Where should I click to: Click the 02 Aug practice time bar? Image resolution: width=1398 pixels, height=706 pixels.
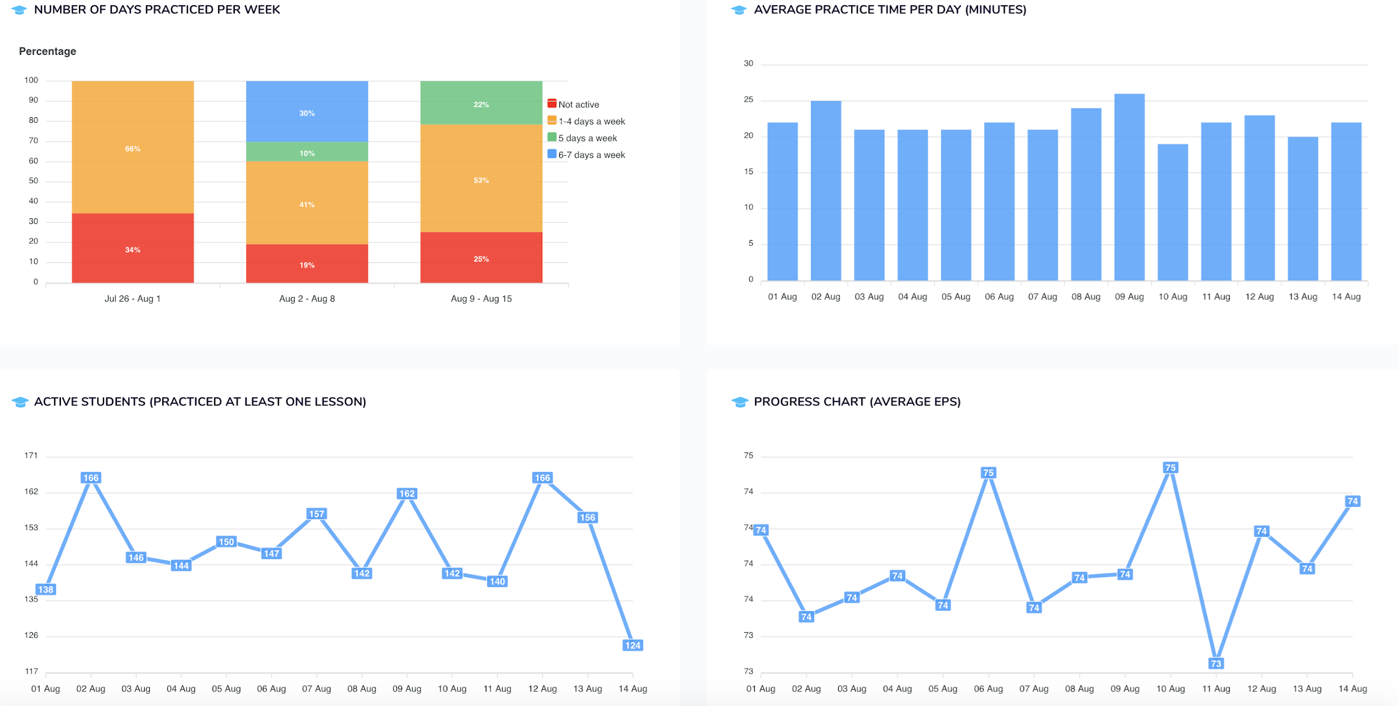click(826, 191)
